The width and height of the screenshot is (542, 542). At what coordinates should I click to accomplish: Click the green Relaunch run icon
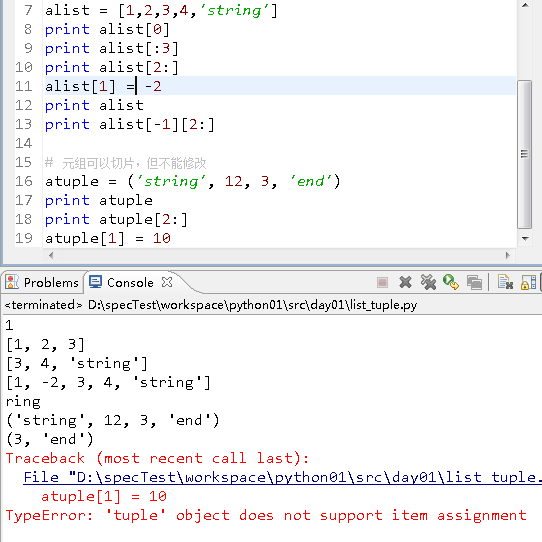(x=451, y=282)
